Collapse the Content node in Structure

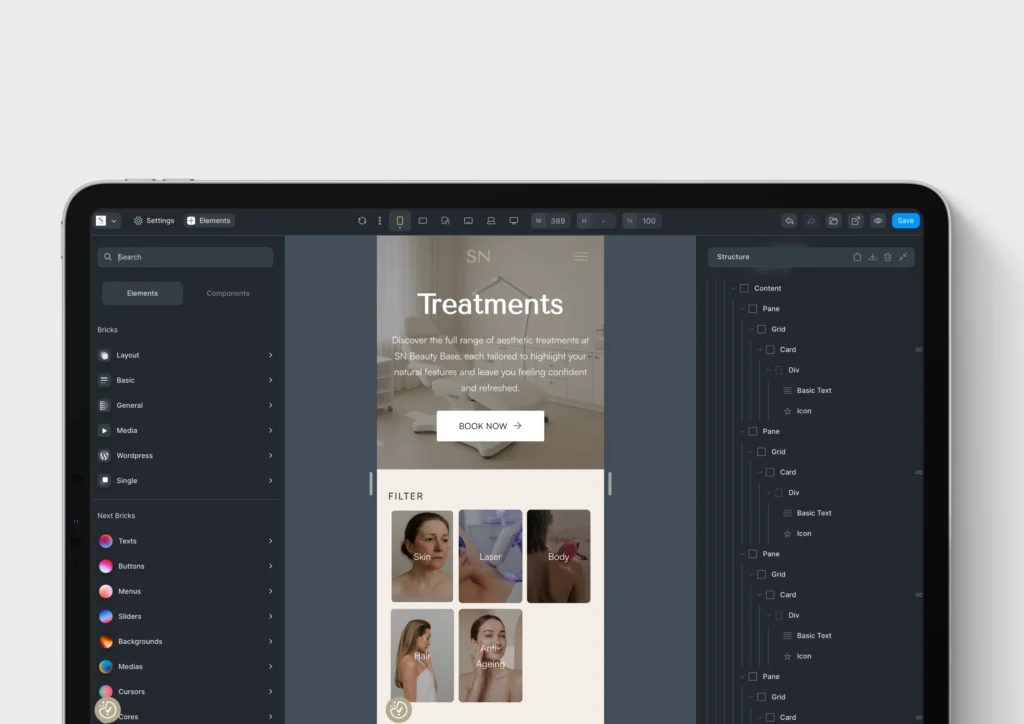[x=733, y=288]
